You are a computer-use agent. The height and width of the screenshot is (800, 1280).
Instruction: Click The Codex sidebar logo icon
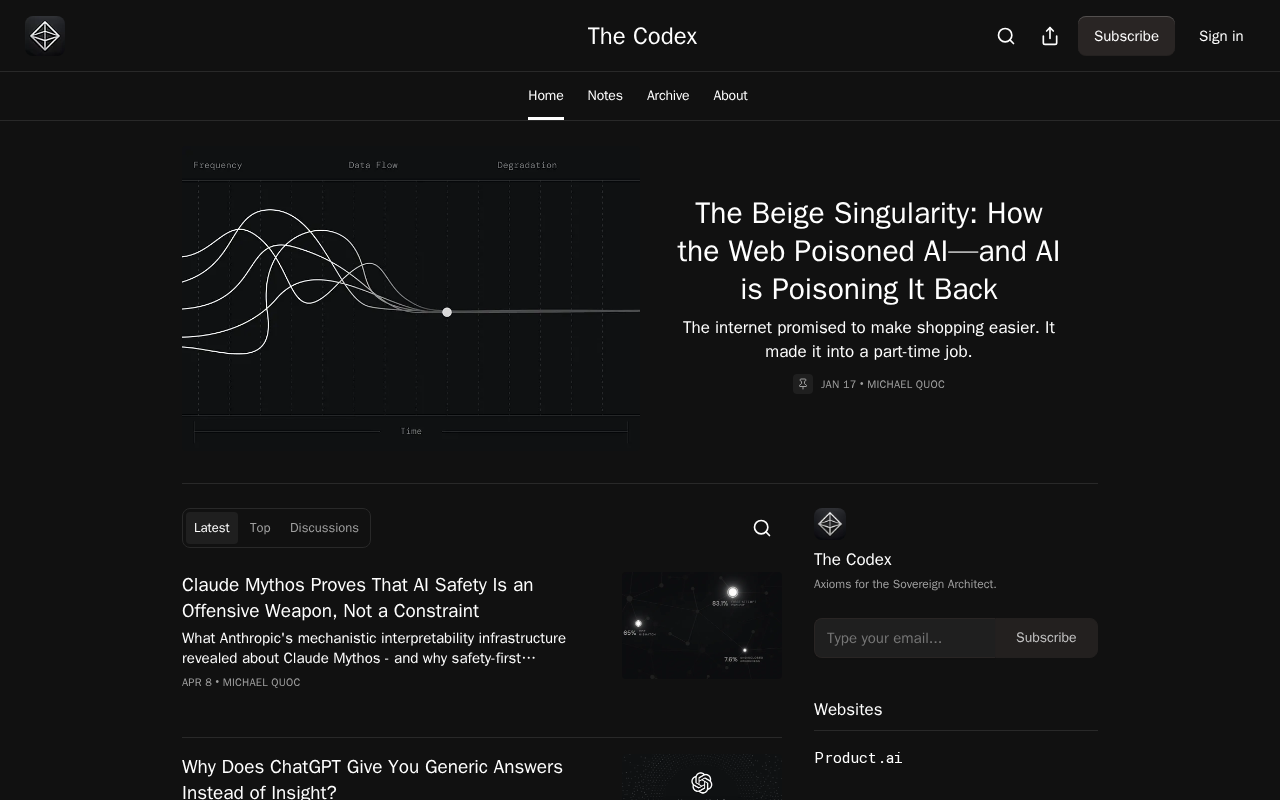coord(830,524)
